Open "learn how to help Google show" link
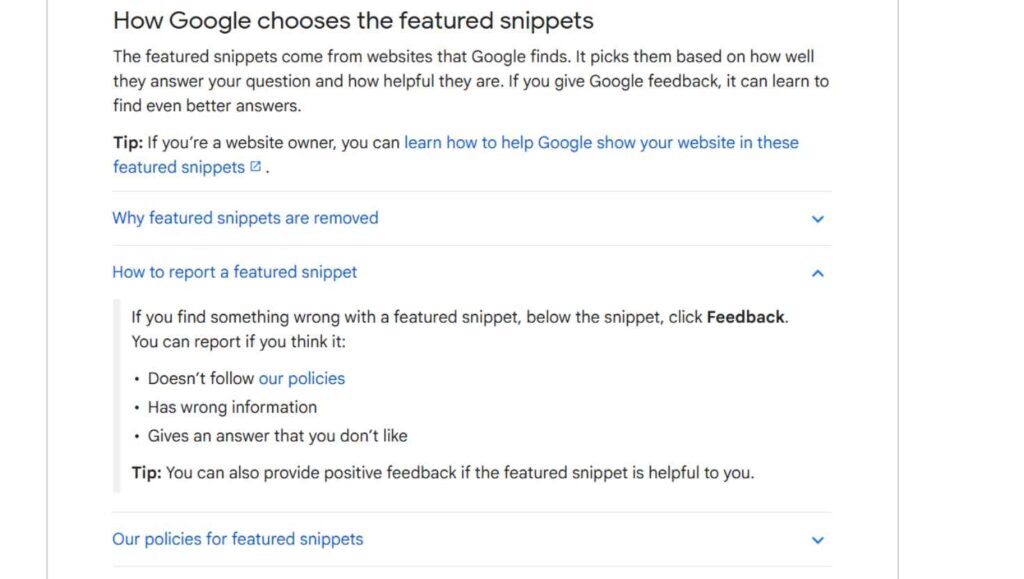Screen dimensions: 1024x579 (x=601, y=142)
